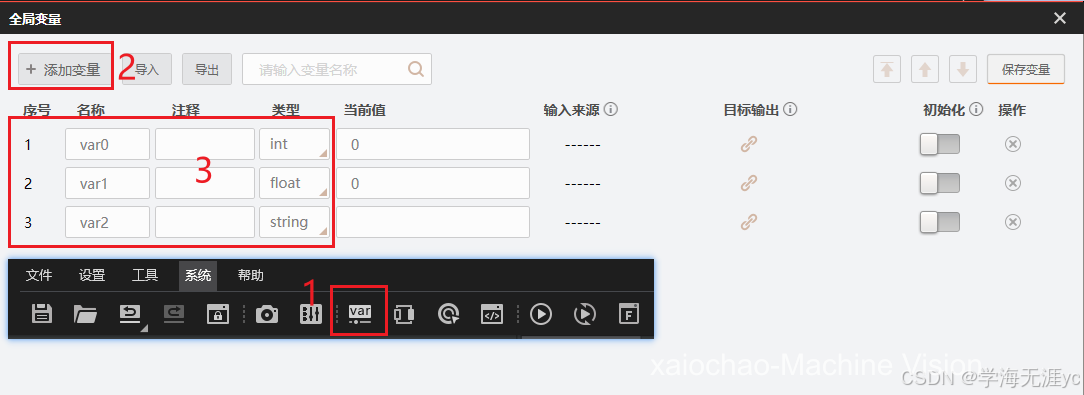1084x395 pixels.
Task: Delete the var2 variable row
Action: click(x=1012, y=221)
